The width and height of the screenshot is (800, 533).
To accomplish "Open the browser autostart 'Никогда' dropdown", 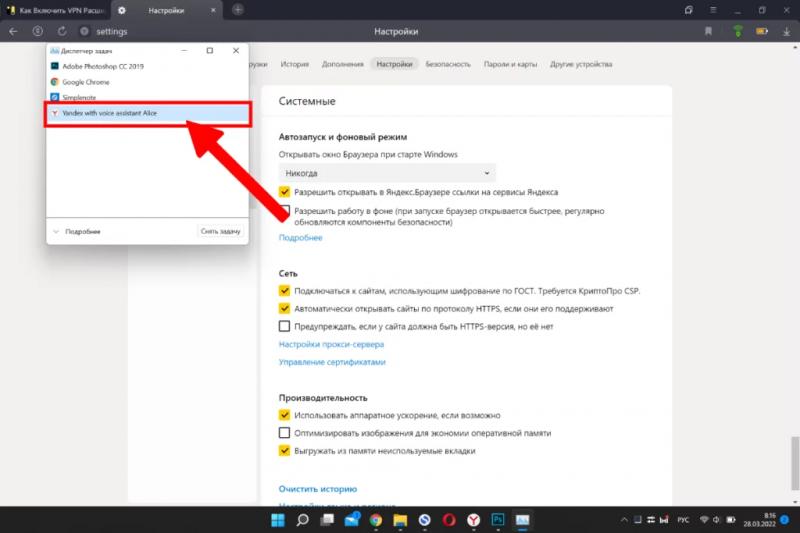I will coord(386,173).
